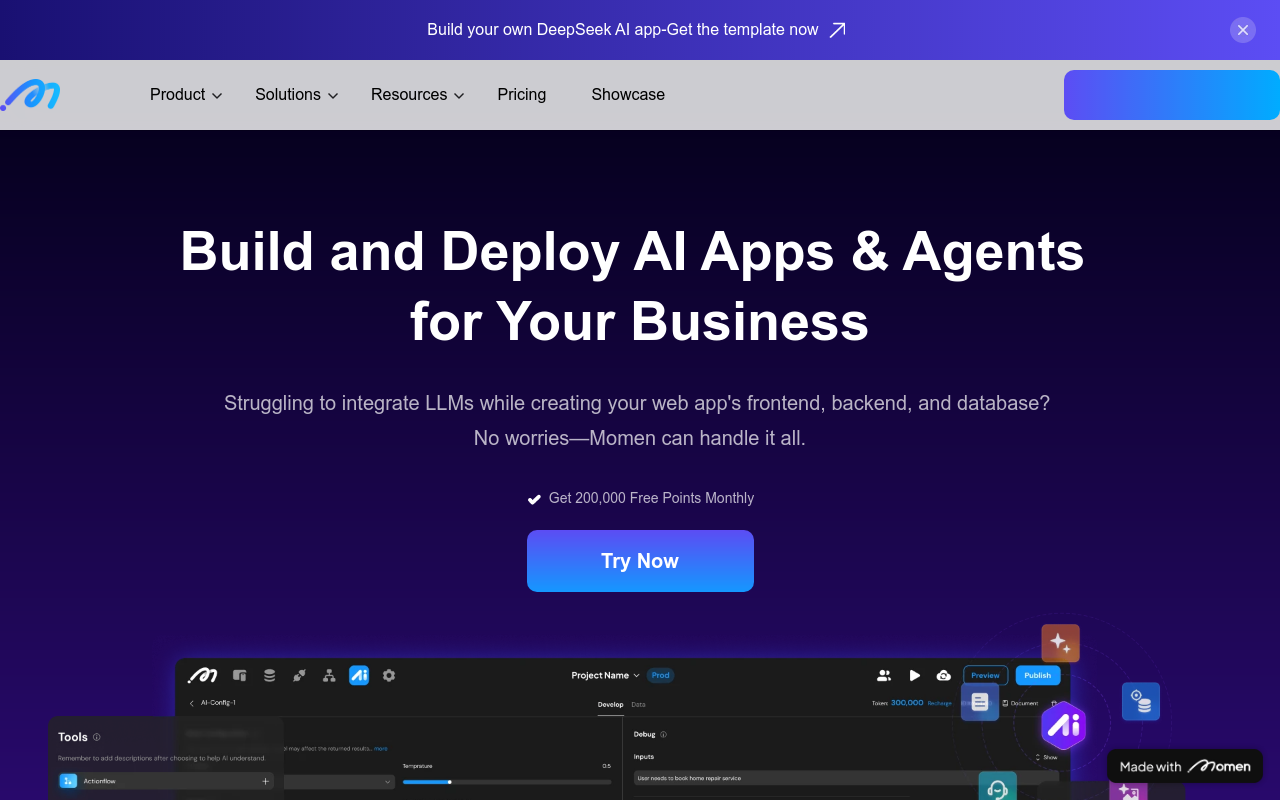The image size is (1280, 800).
Task: Click the floating document tile
Action: click(x=980, y=702)
